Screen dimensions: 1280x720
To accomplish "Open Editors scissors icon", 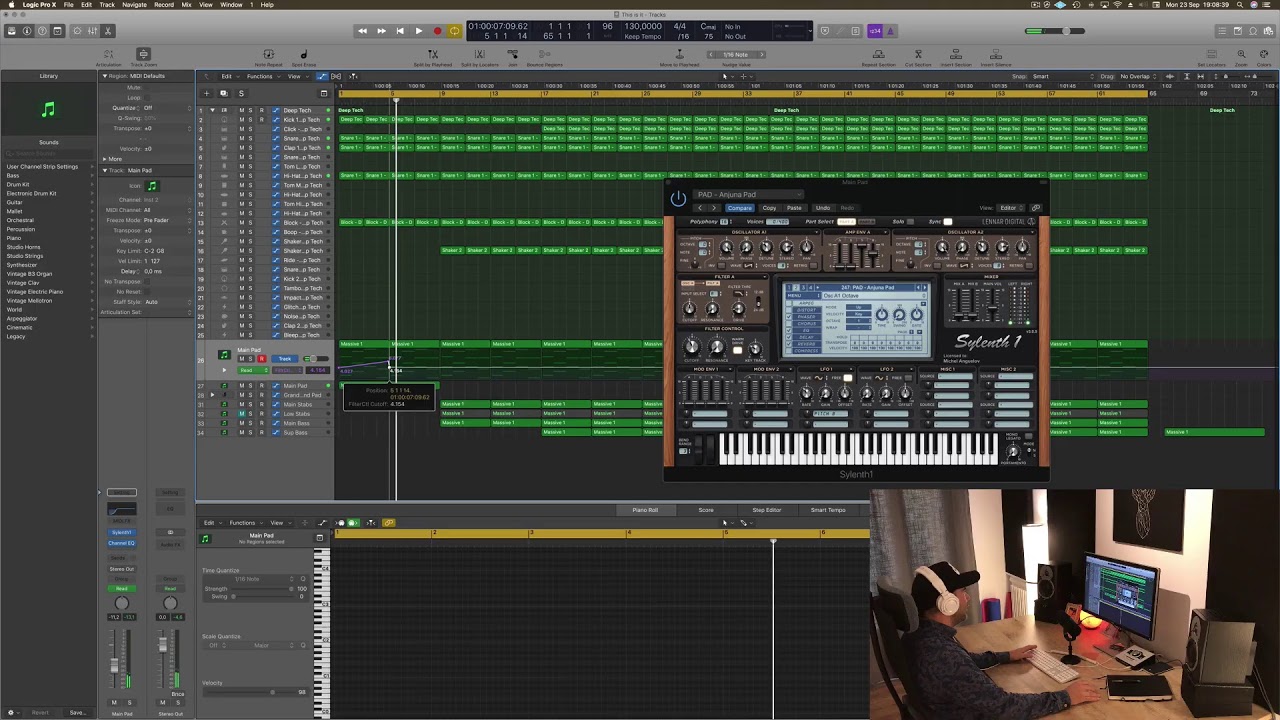I will pos(107,31).
